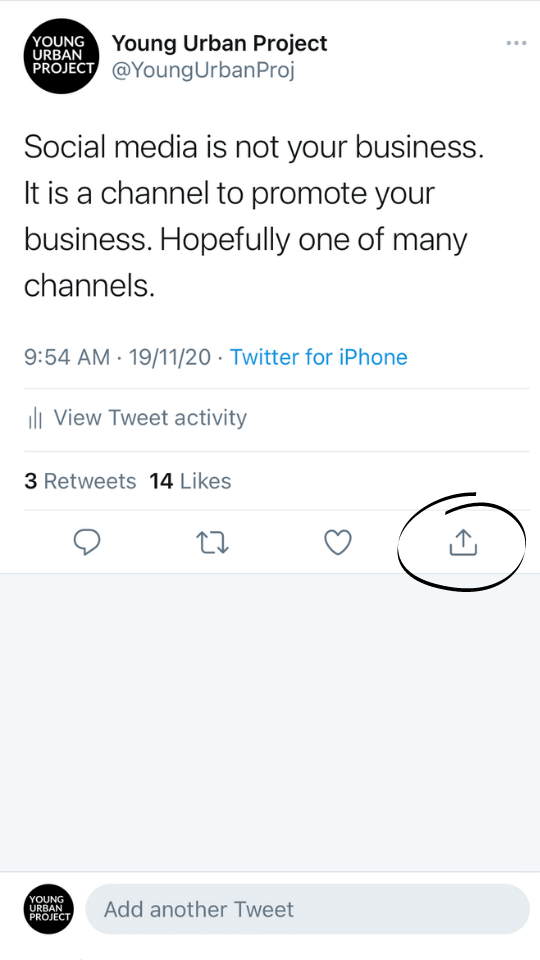The width and height of the screenshot is (540, 960).
Task: Click the Young Urban Project display name
Action: coord(220,43)
